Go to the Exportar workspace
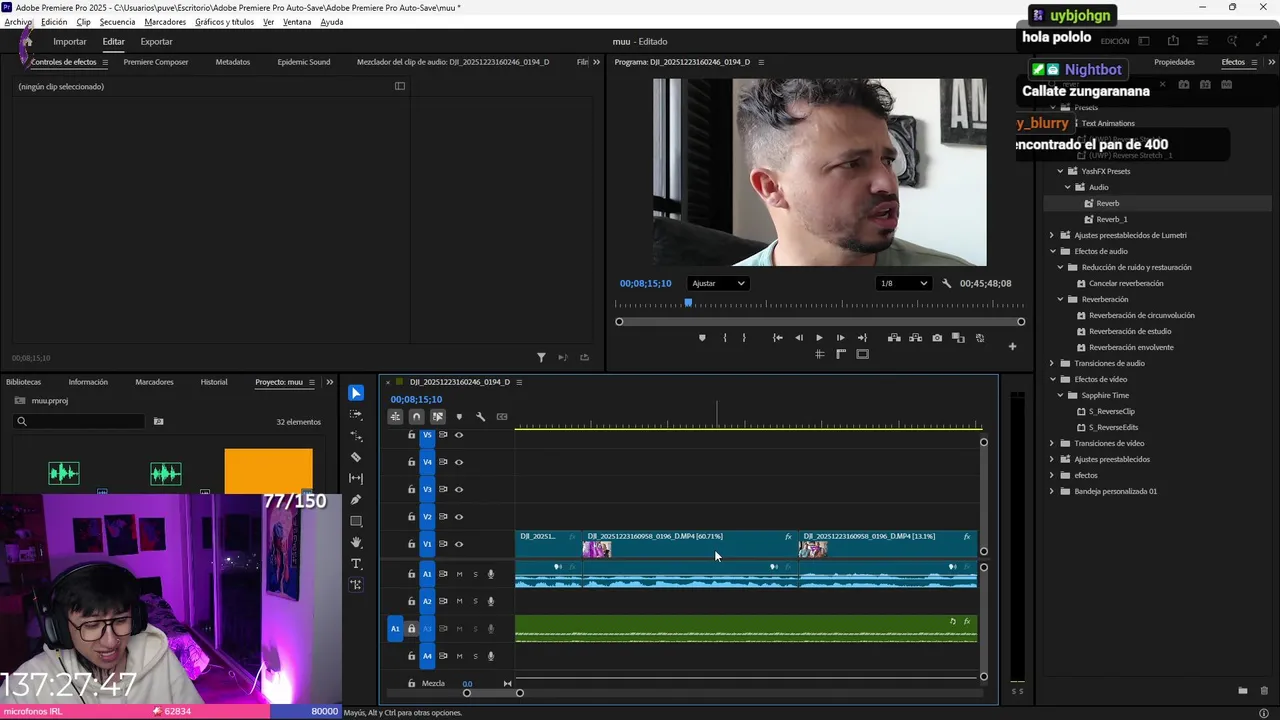1280x720 pixels. [156, 42]
